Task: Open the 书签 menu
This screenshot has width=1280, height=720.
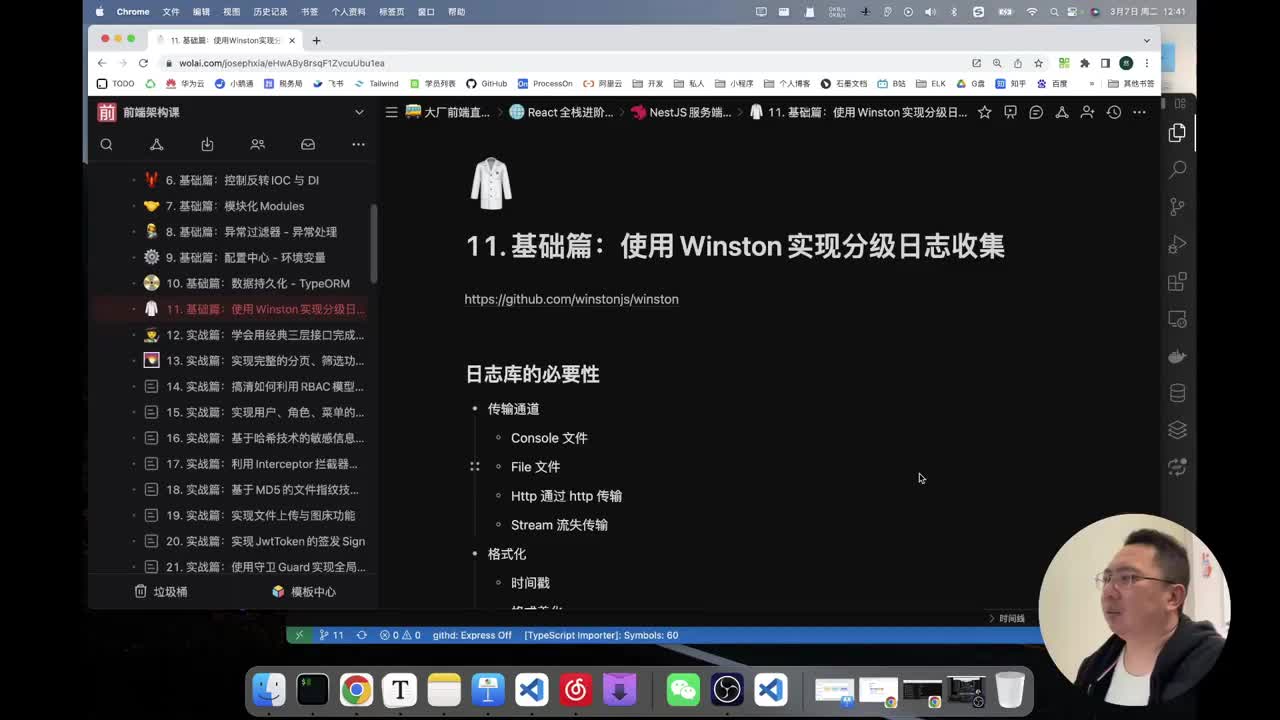Action: coord(310,12)
